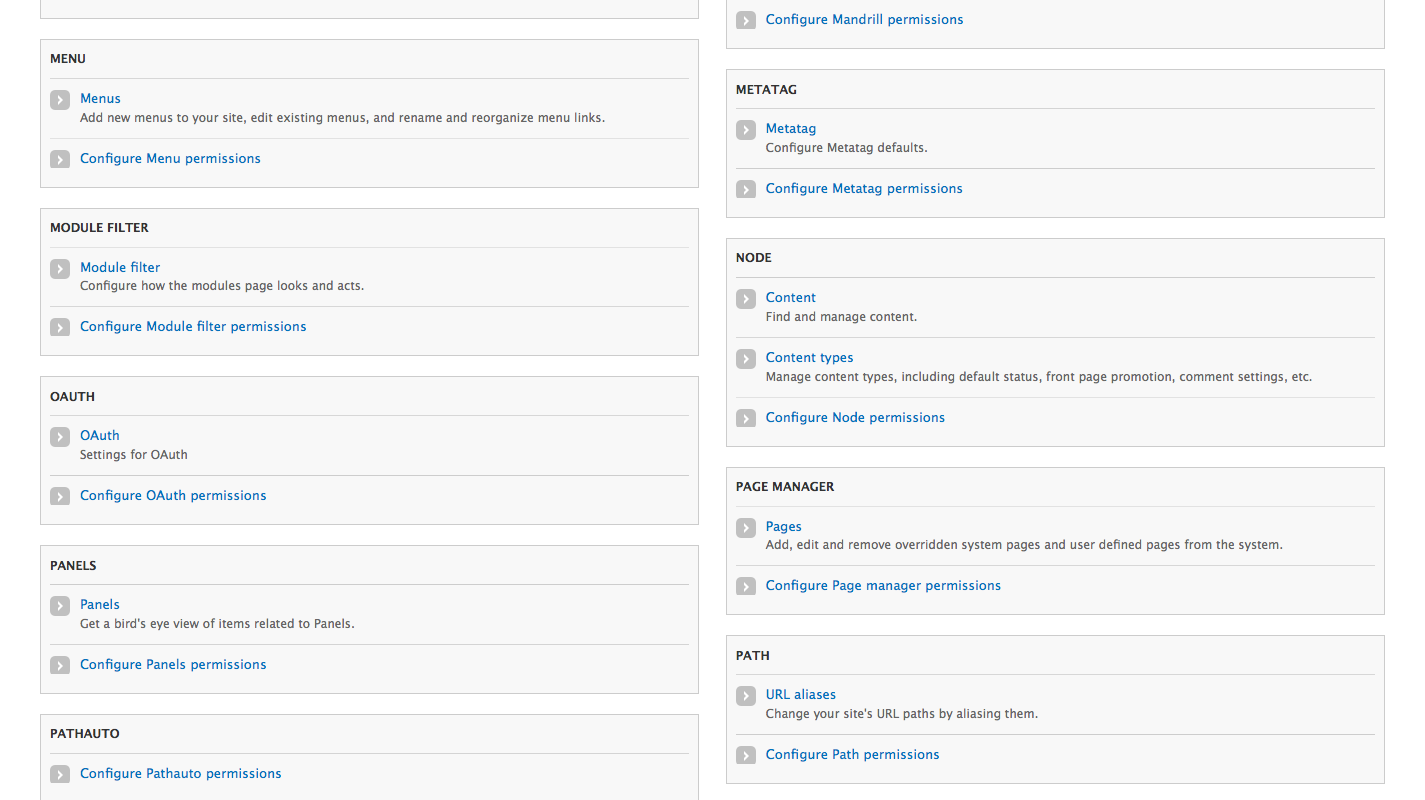
Task: Click 'Get a bird's eye view' description
Action: pos(217,623)
